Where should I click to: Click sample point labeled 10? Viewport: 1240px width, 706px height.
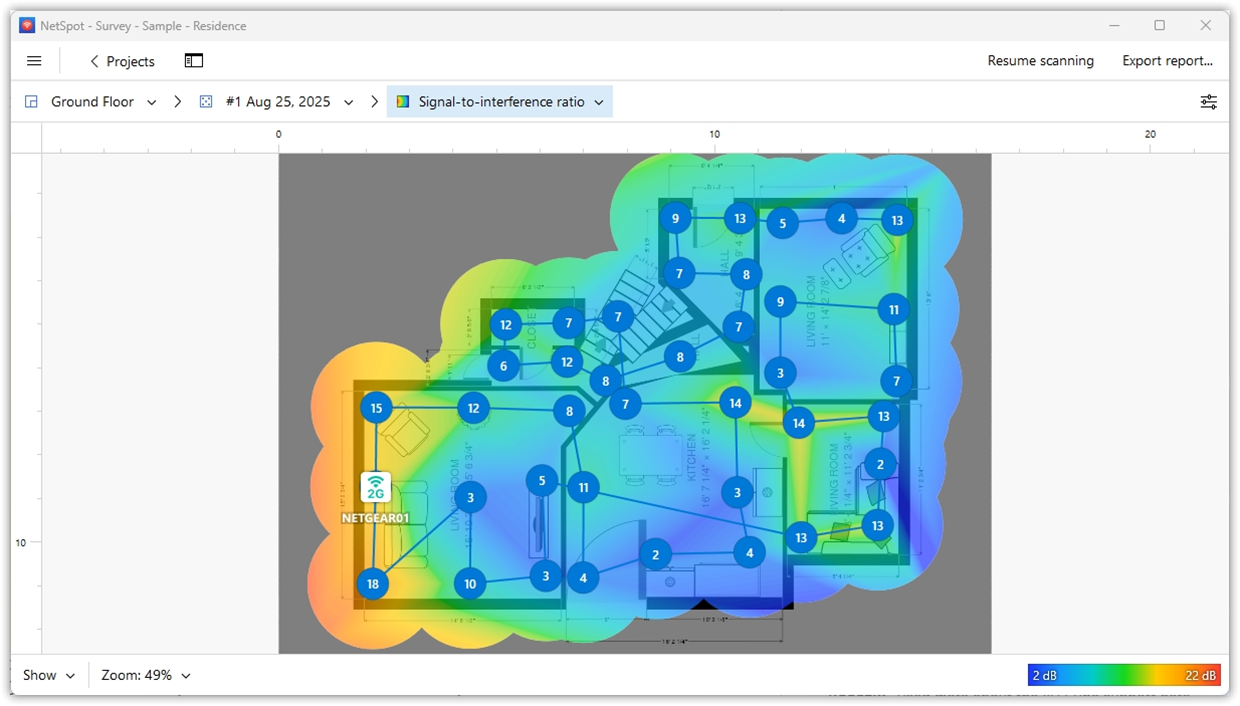pos(470,584)
